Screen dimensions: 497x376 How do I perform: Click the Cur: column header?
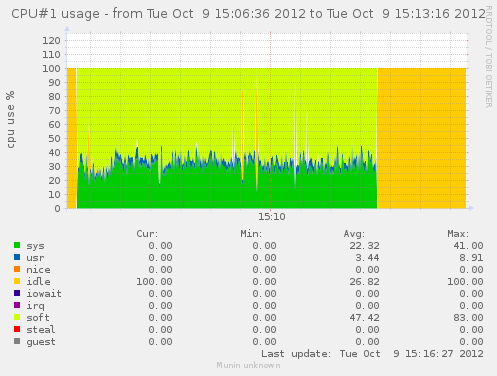[147, 234]
